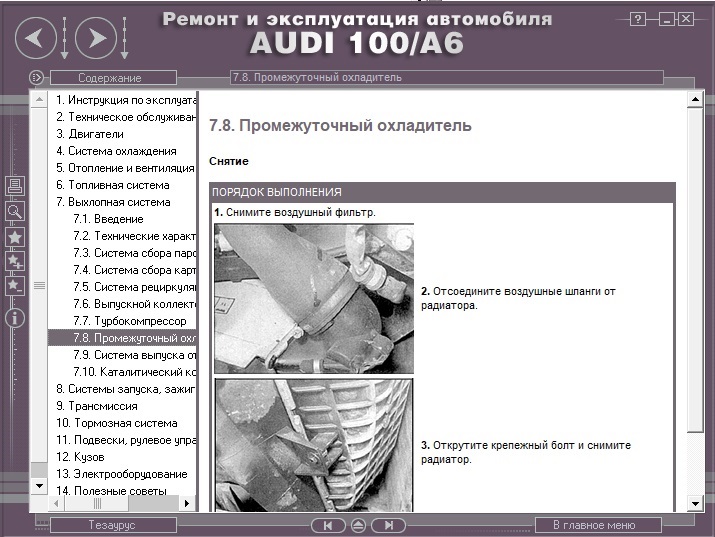Select 7.5. Система рециркуляции section

[134, 287]
